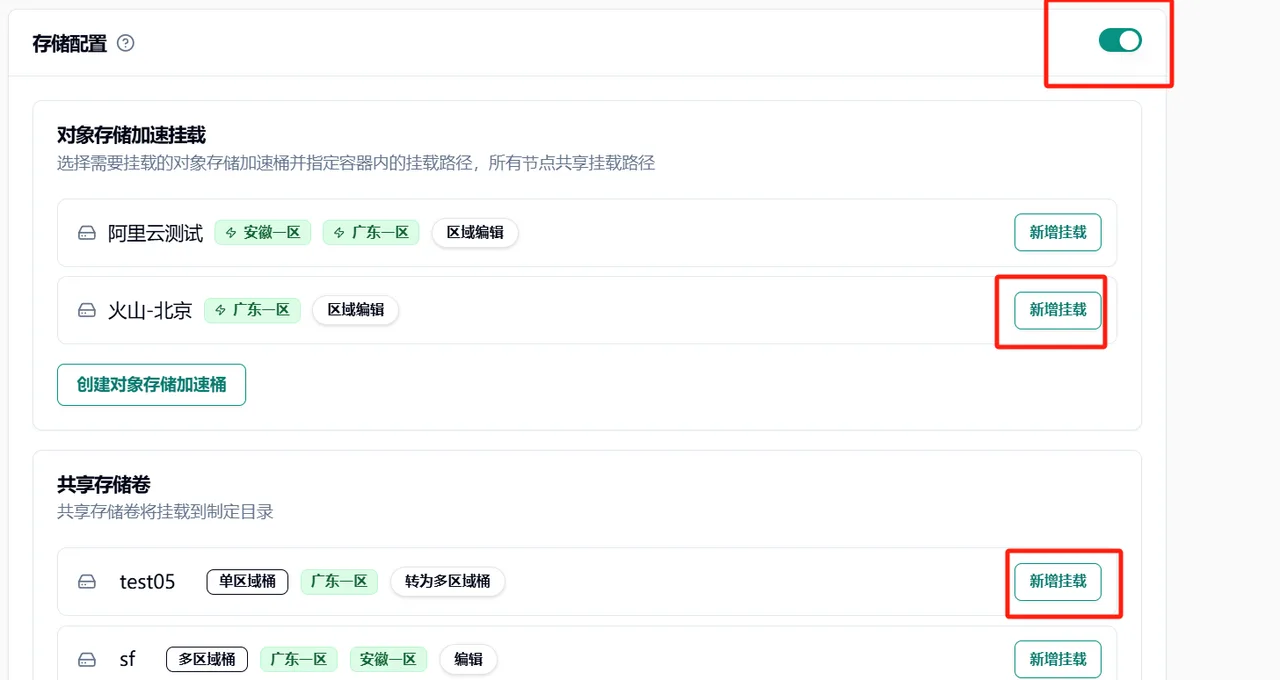Click the drive icon next to 阿里云测试

(87, 233)
